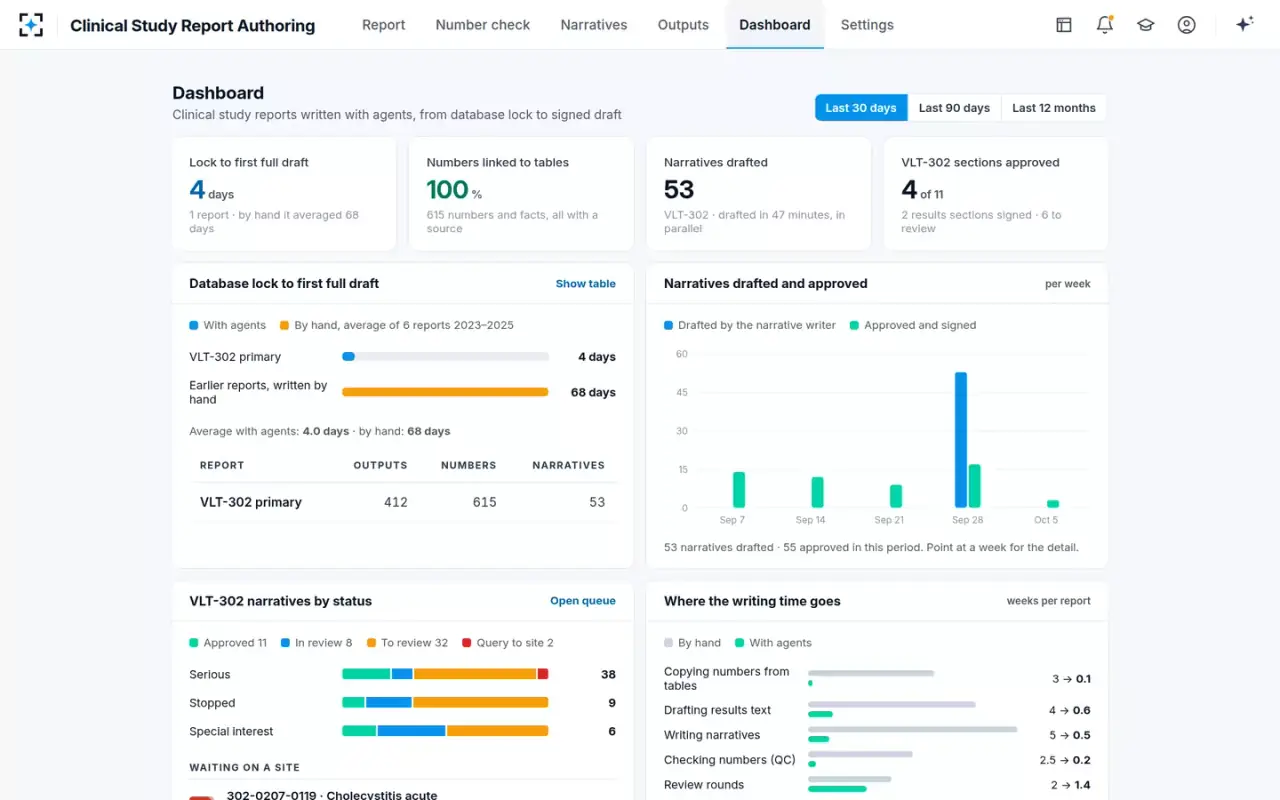The height and width of the screenshot is (800, 1280).
Task: Open the Settings tab
Action: click(867, 25)
